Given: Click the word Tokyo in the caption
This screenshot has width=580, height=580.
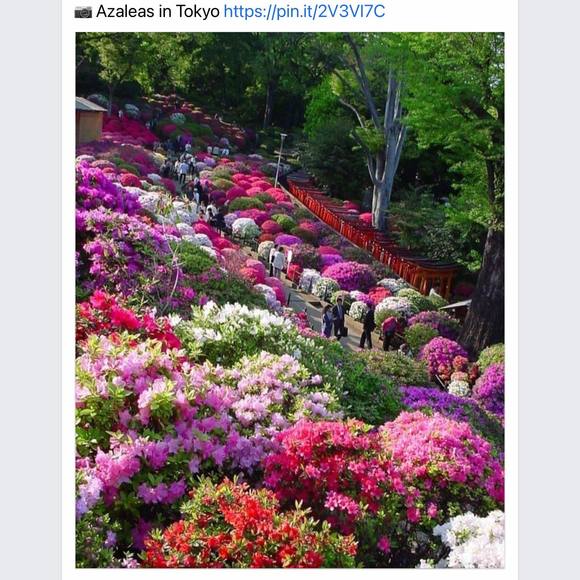Looking at the screenshot, I should pyautogui.click(x=198, y=11).
